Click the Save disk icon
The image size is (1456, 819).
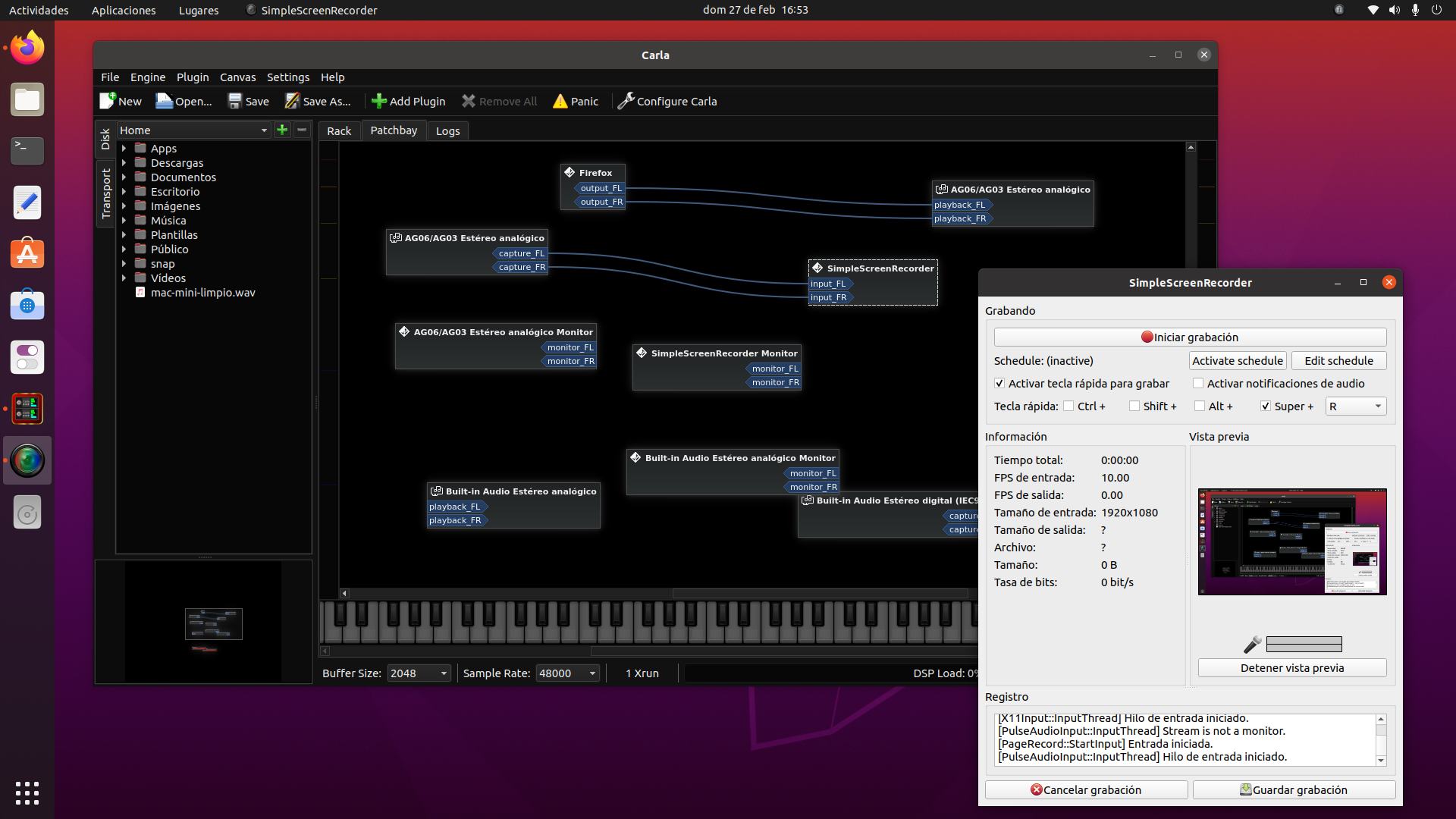click(235, 101)
